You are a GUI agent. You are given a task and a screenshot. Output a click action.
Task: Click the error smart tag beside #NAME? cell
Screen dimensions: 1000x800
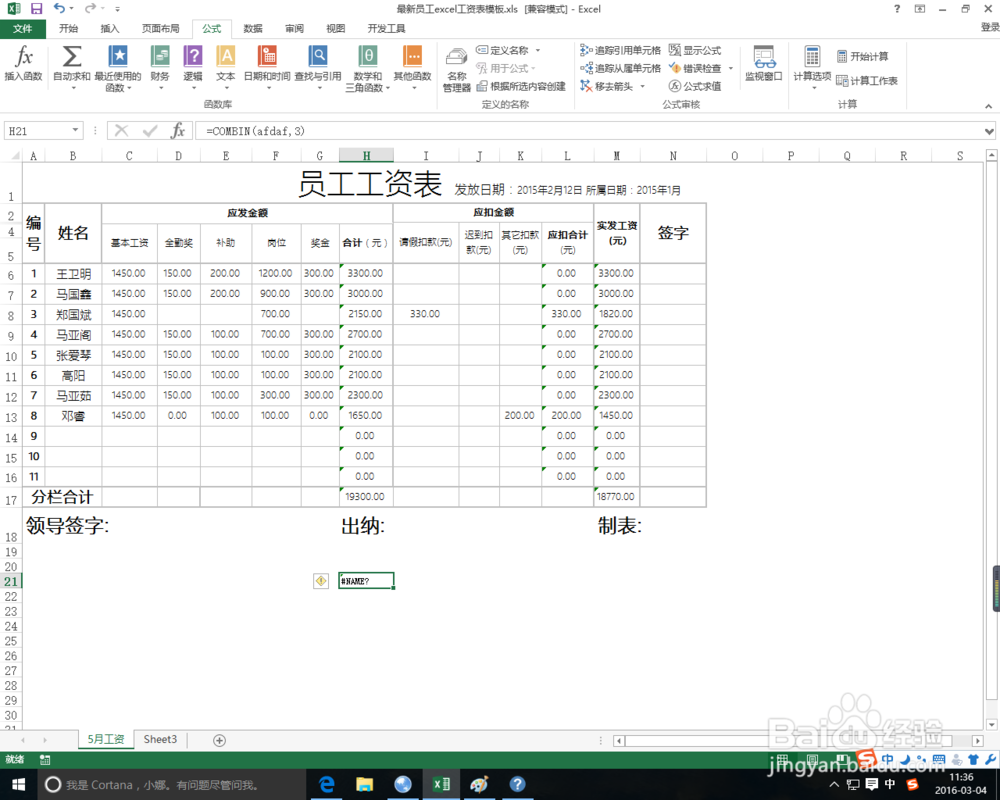click(x=320, y=580)
